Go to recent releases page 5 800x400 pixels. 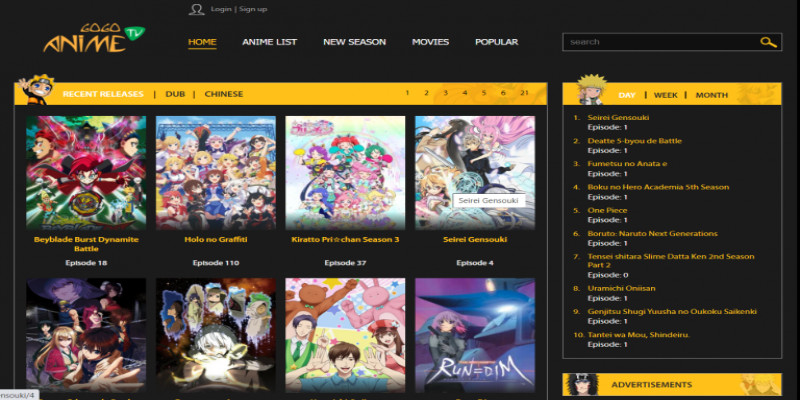[x=484, y=93]
